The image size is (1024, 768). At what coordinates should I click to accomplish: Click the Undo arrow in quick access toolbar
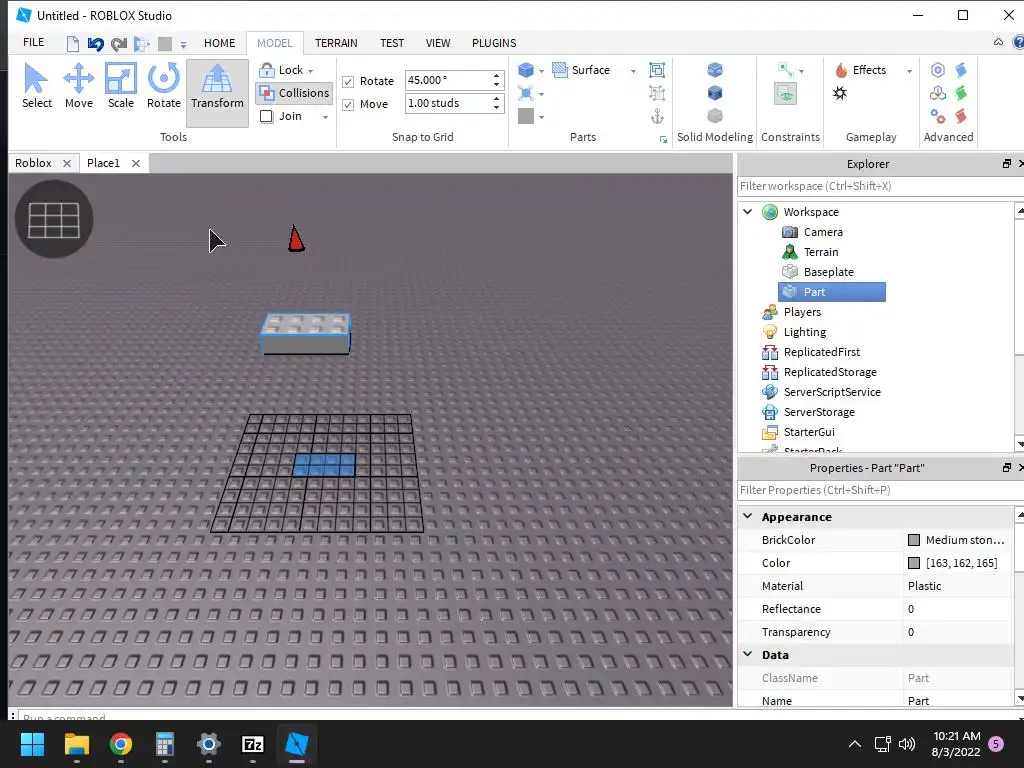[x=95, y=44]
